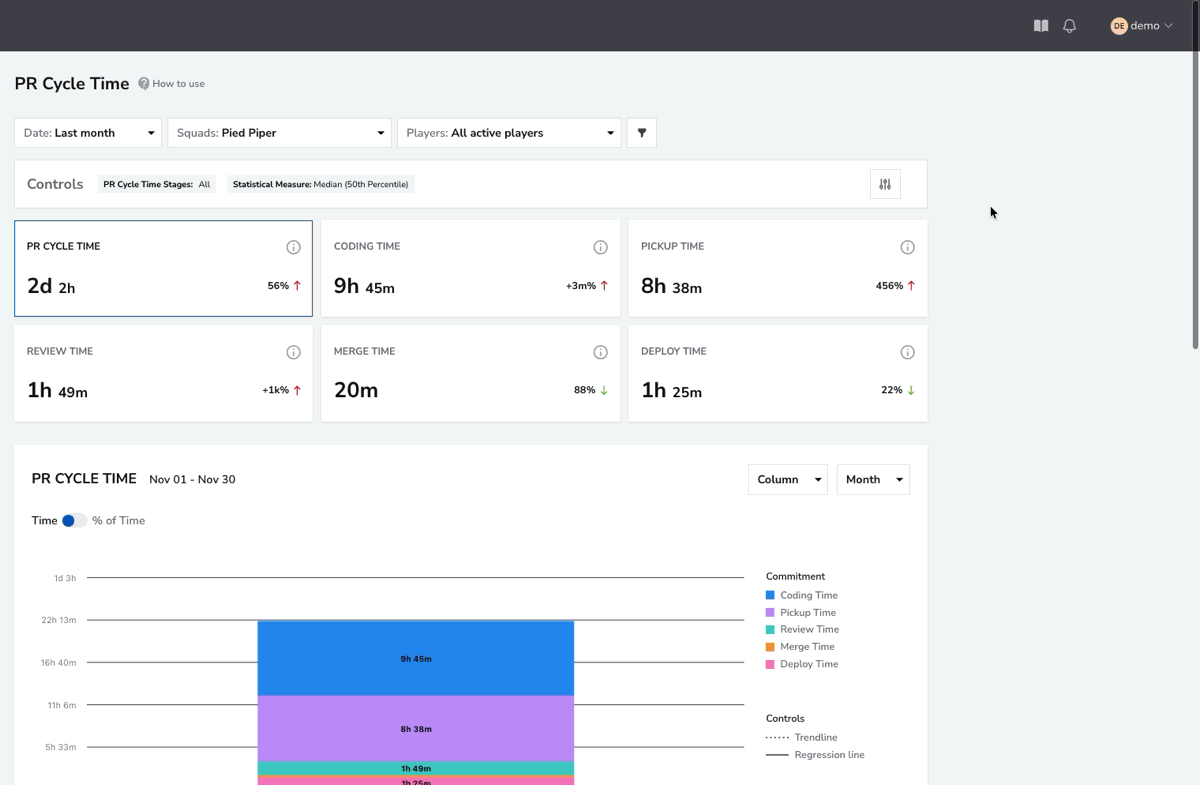Click the How to use link
This screenshot has height=785, width=1200.
point(178,84)
